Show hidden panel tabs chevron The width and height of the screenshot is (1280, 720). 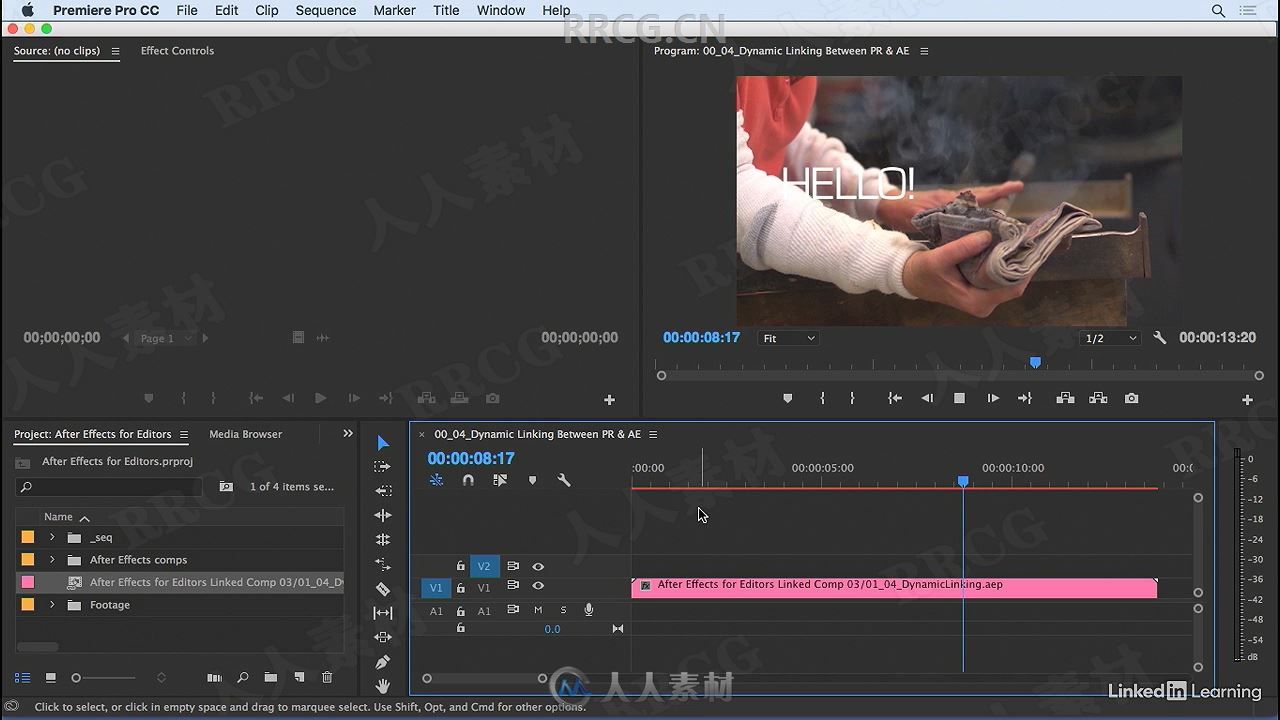coord(348,434)
